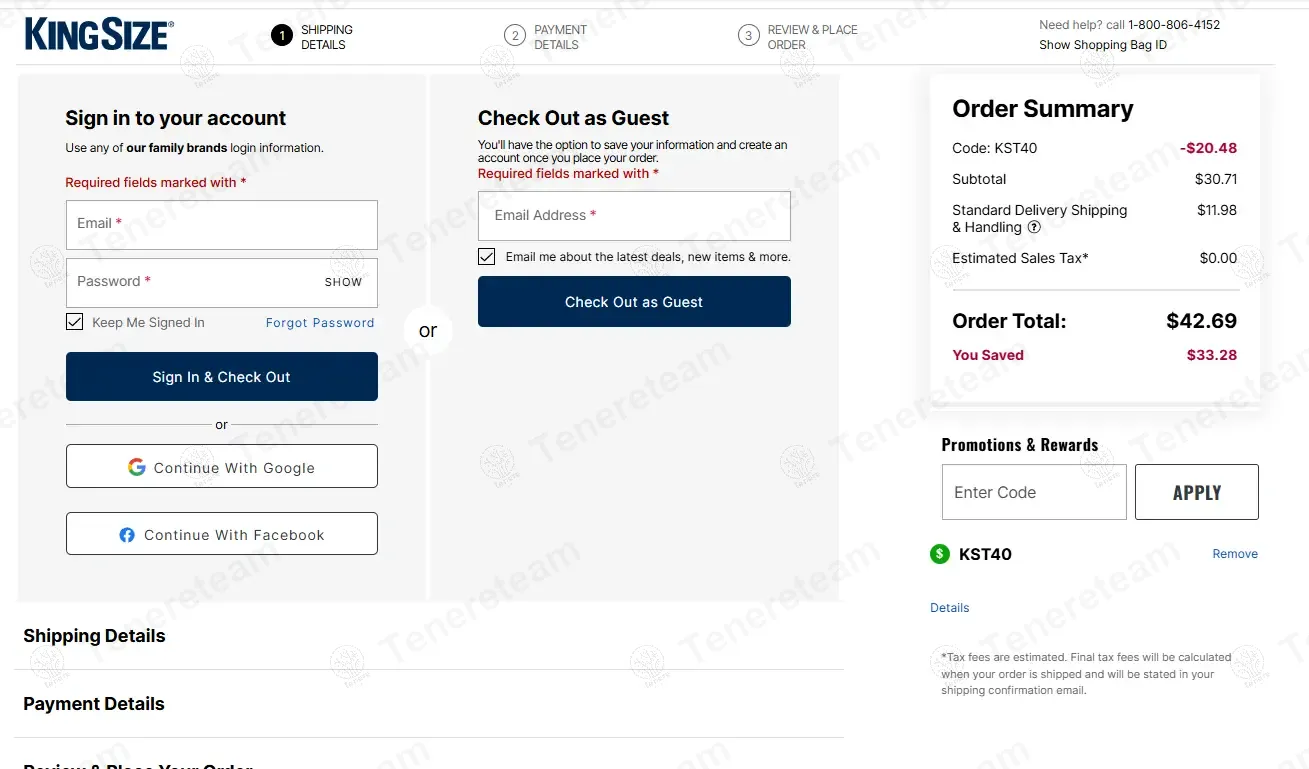Viewport: 1309px width, 769px height.
Task: Open promotion Details link
Action: 949,608
